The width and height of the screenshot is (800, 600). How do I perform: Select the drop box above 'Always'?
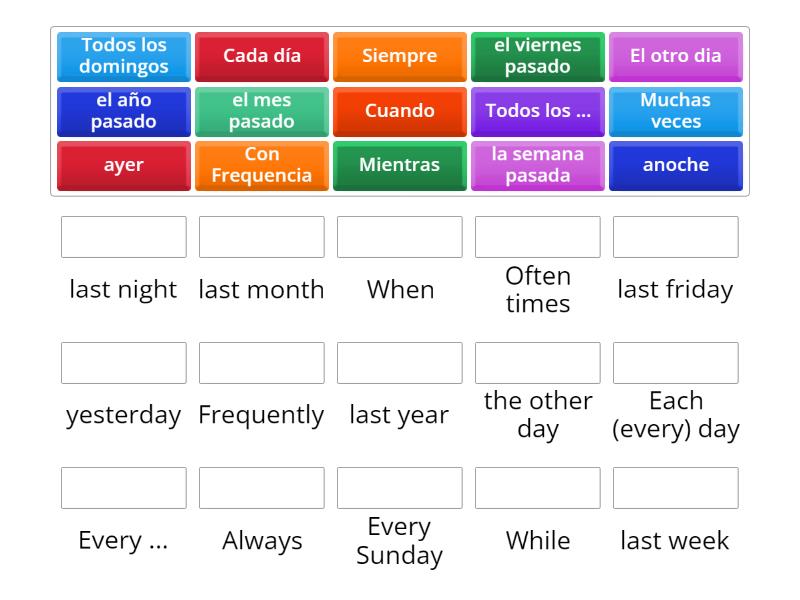(x=262, y=488)
